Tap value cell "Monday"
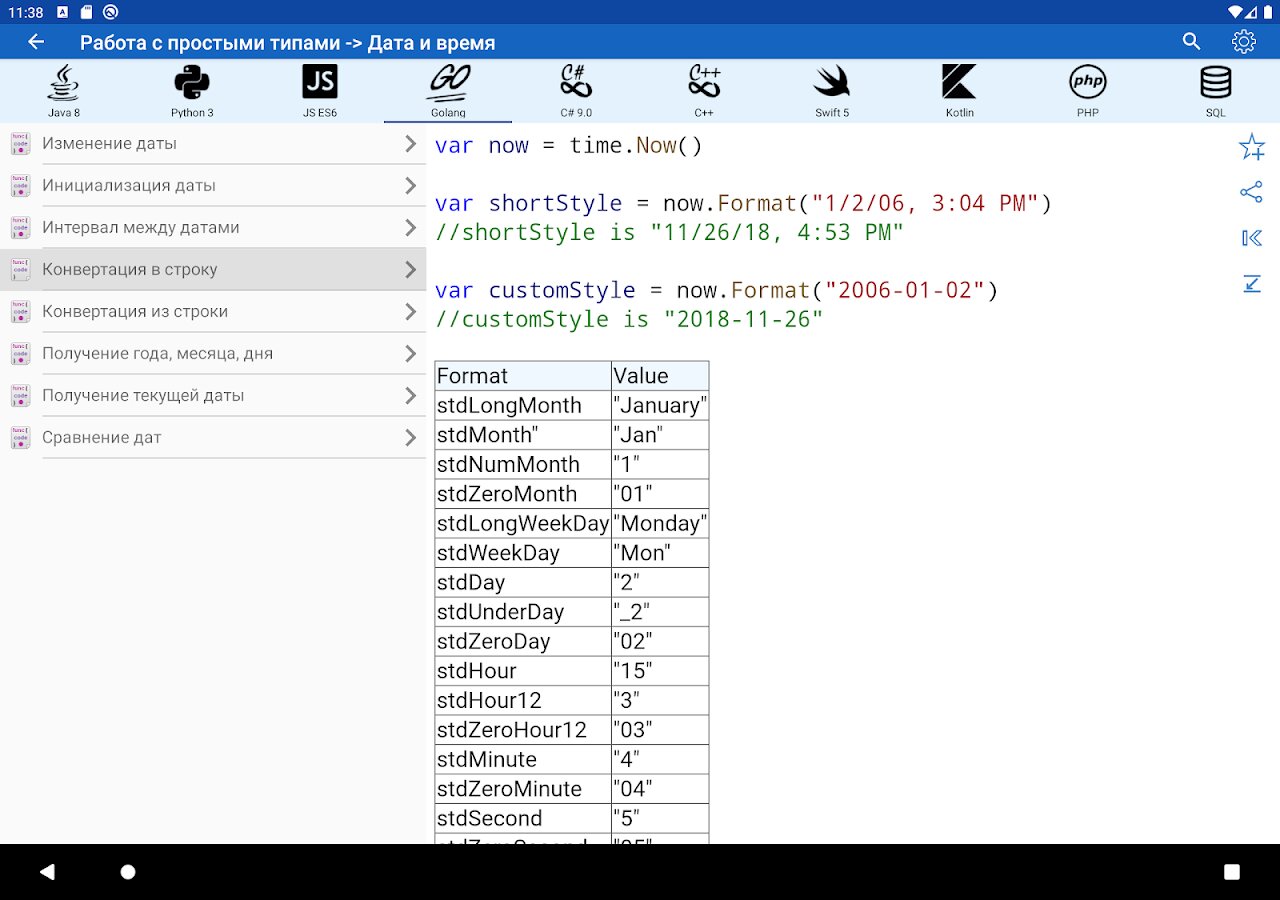 coord(660,524)
